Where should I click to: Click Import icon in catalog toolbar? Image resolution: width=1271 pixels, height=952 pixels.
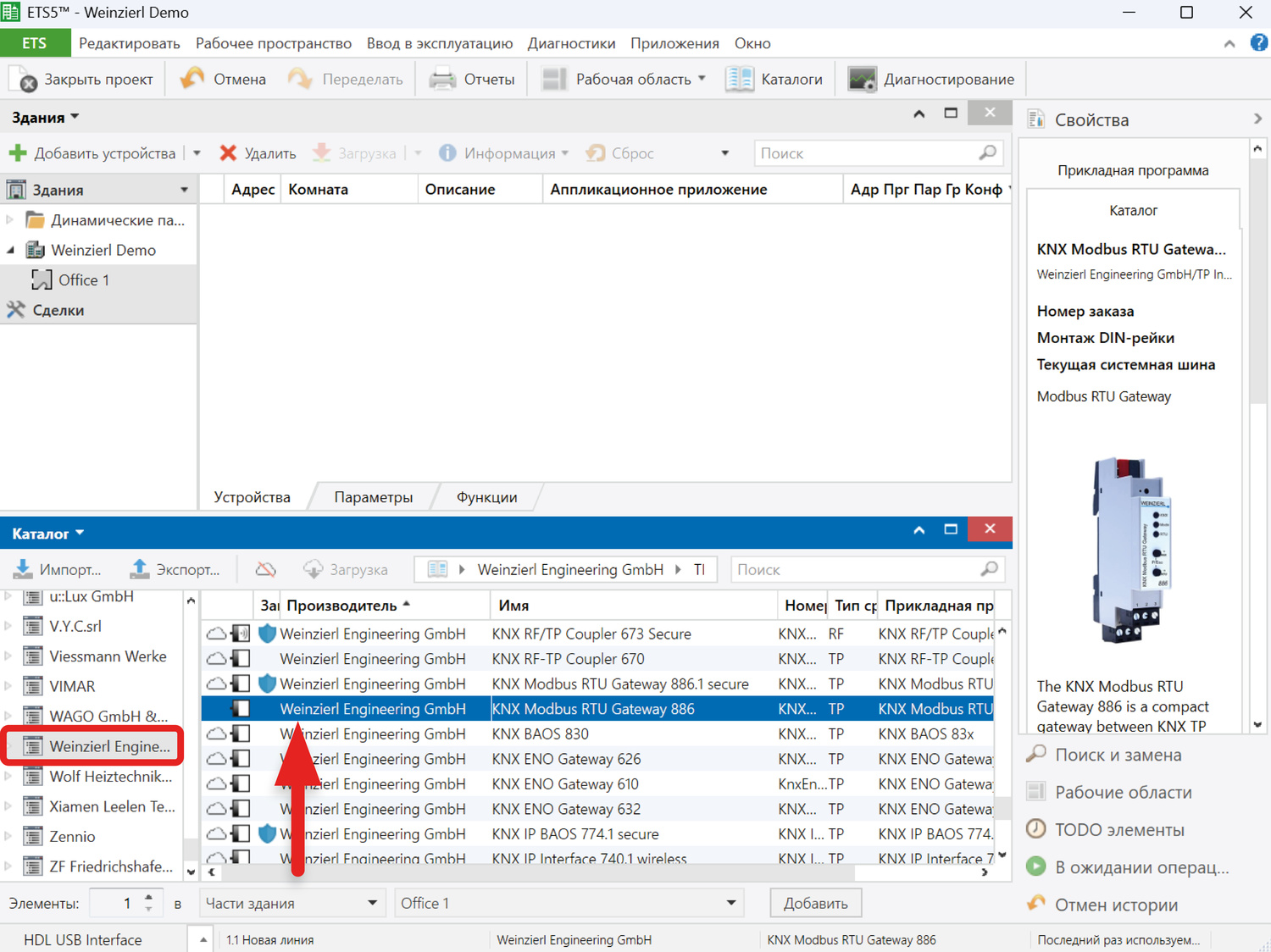coord(23,569)
